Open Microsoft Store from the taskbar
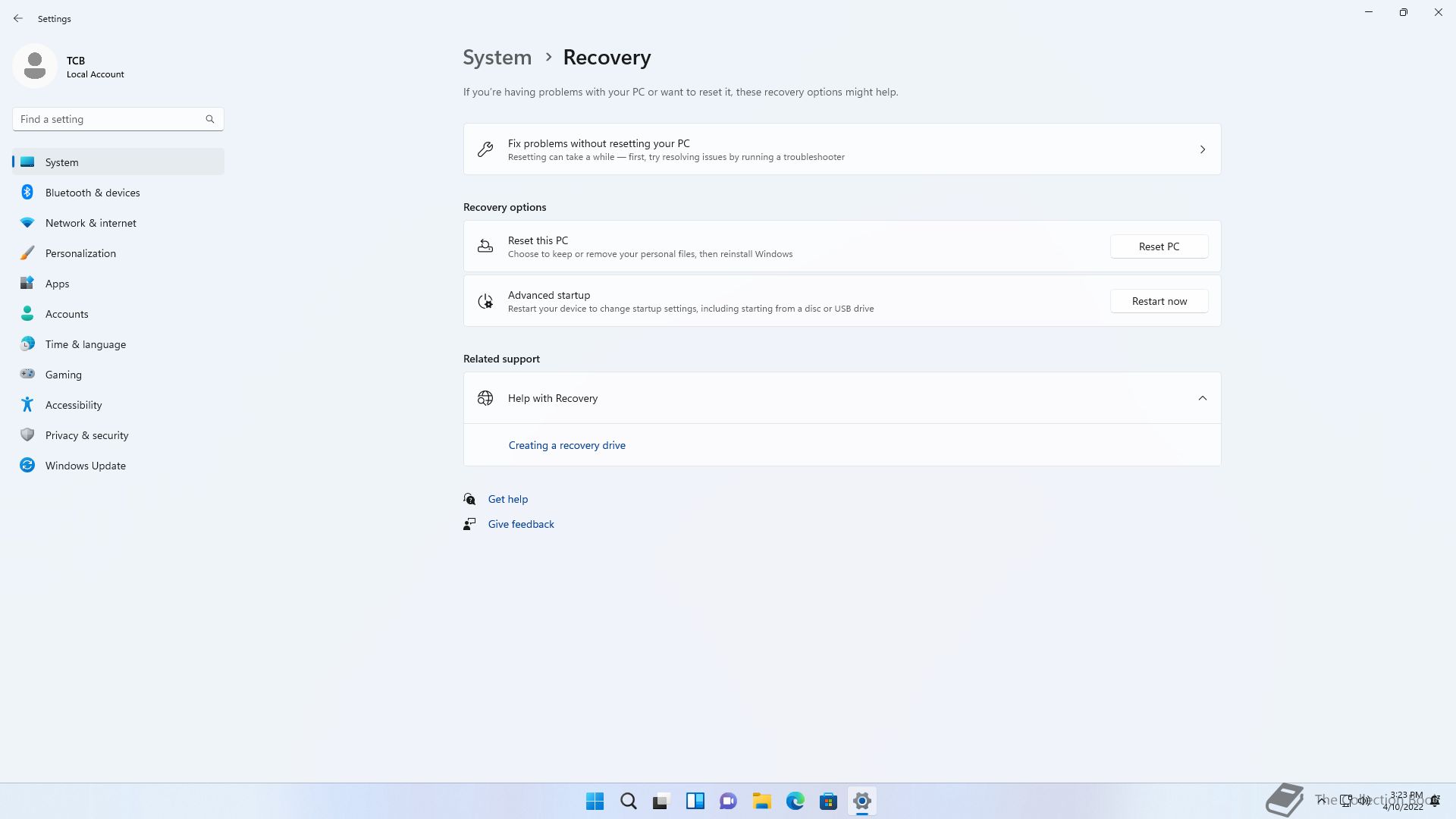The width and height of the screenshot is (1456, 819). tap(829, 801)
